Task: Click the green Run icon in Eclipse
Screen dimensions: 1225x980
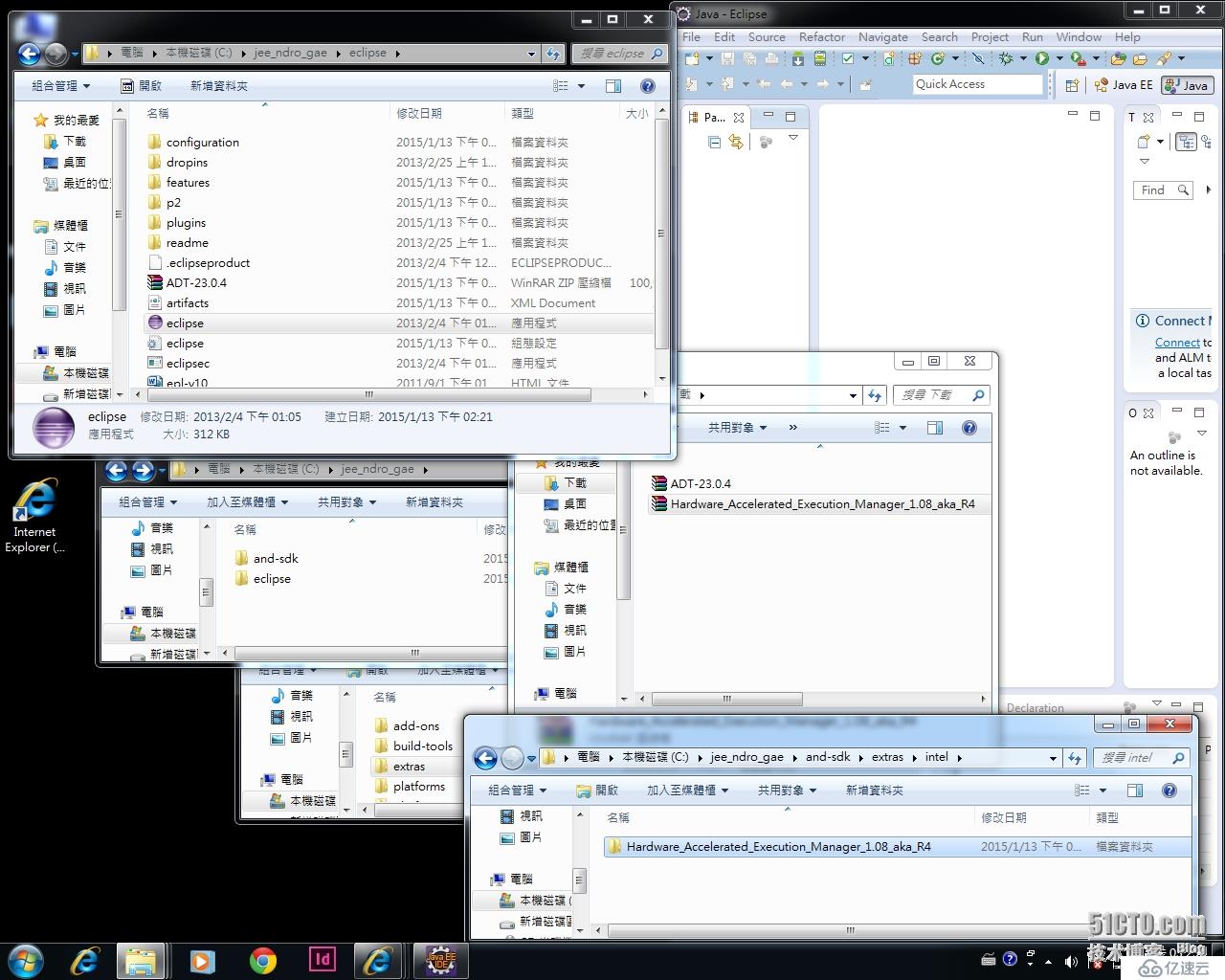Action: pyautogui.click(x=1041, y=58)
